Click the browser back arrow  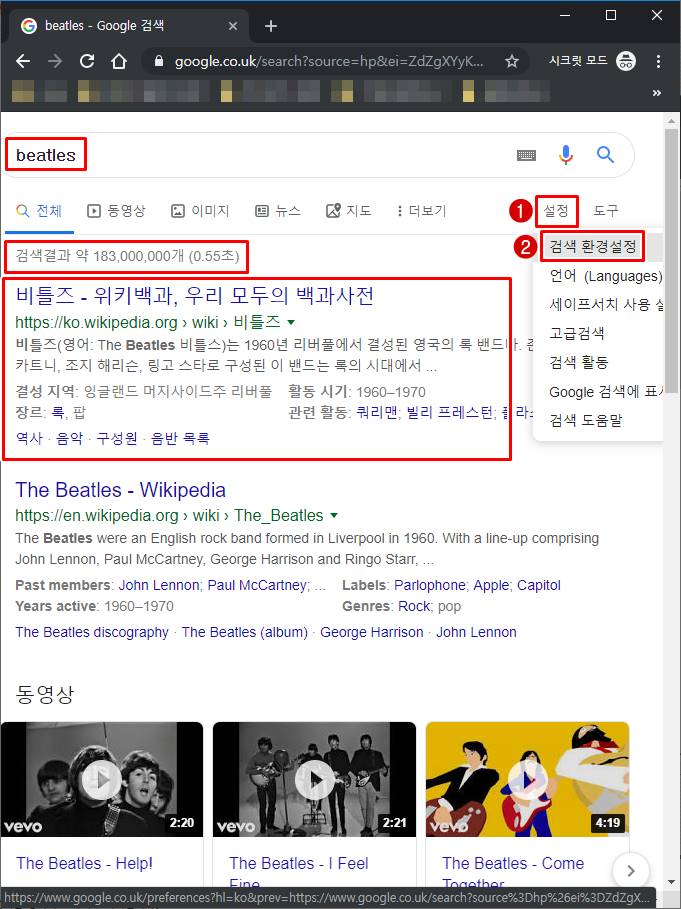tap(23, 61)
